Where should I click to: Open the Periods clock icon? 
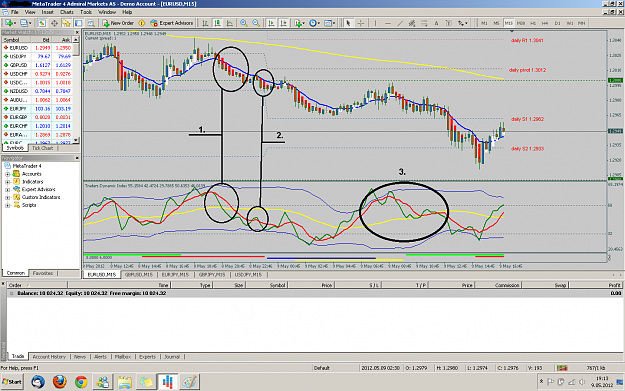tap(313, 23)
